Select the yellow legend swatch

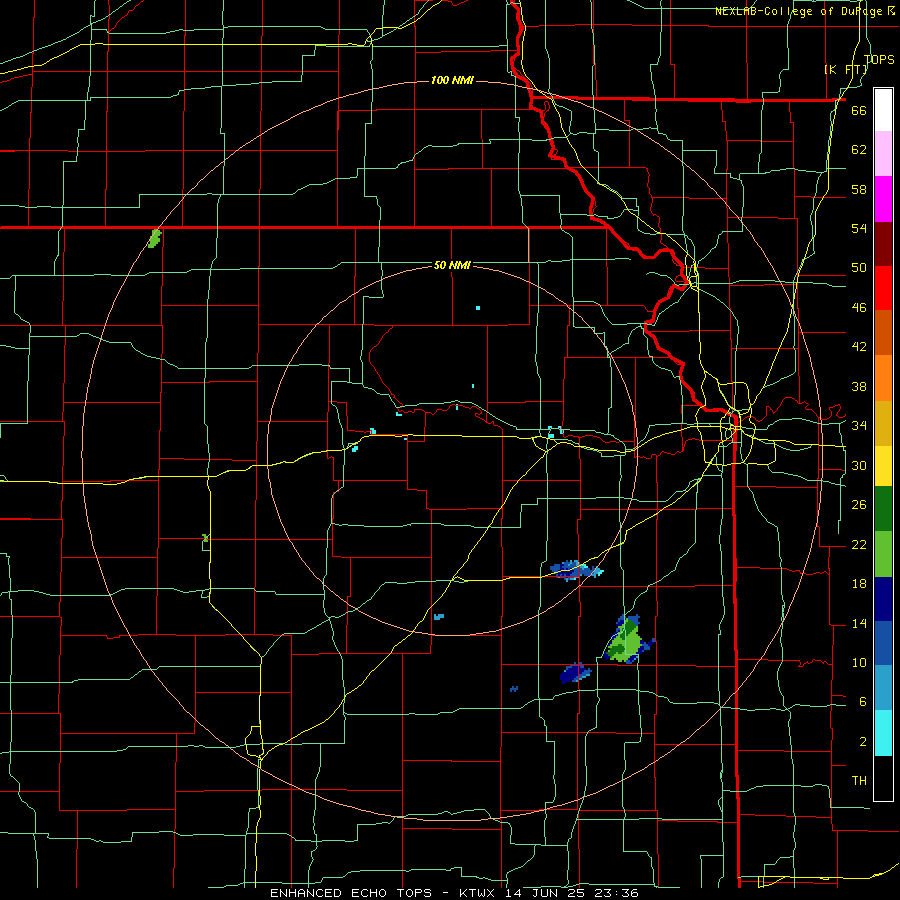pos(883,466)
